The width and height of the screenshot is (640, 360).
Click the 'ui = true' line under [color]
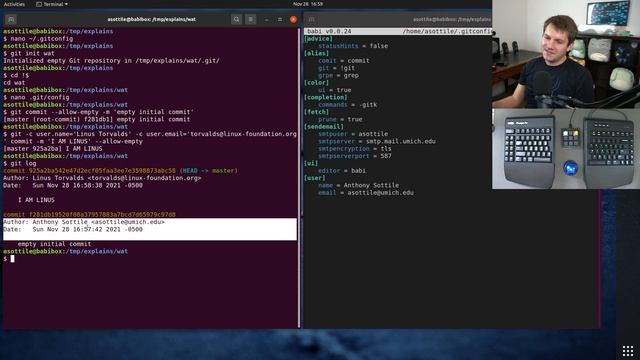pos(335,90)
